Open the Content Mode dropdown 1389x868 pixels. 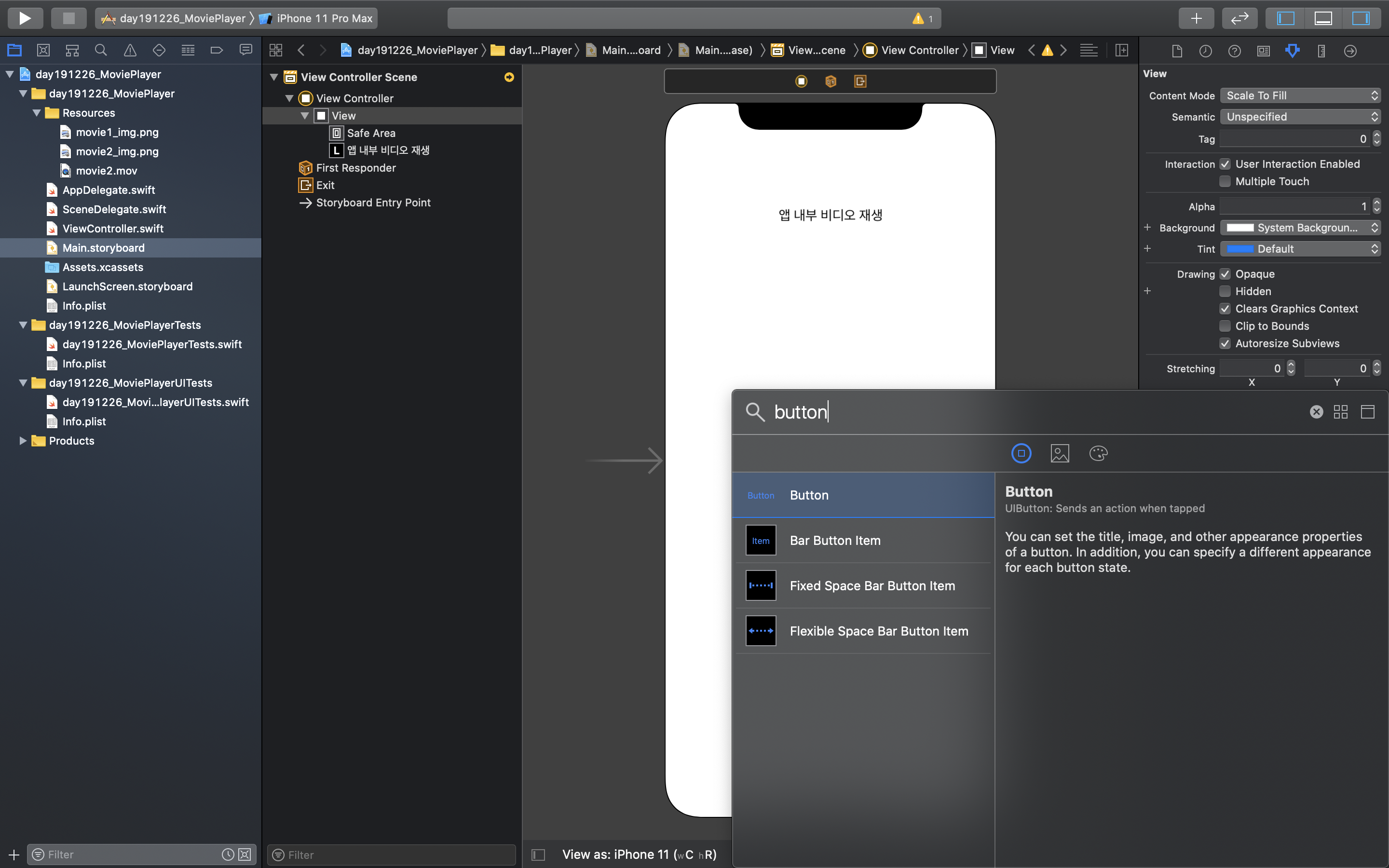click(1299, 95)
